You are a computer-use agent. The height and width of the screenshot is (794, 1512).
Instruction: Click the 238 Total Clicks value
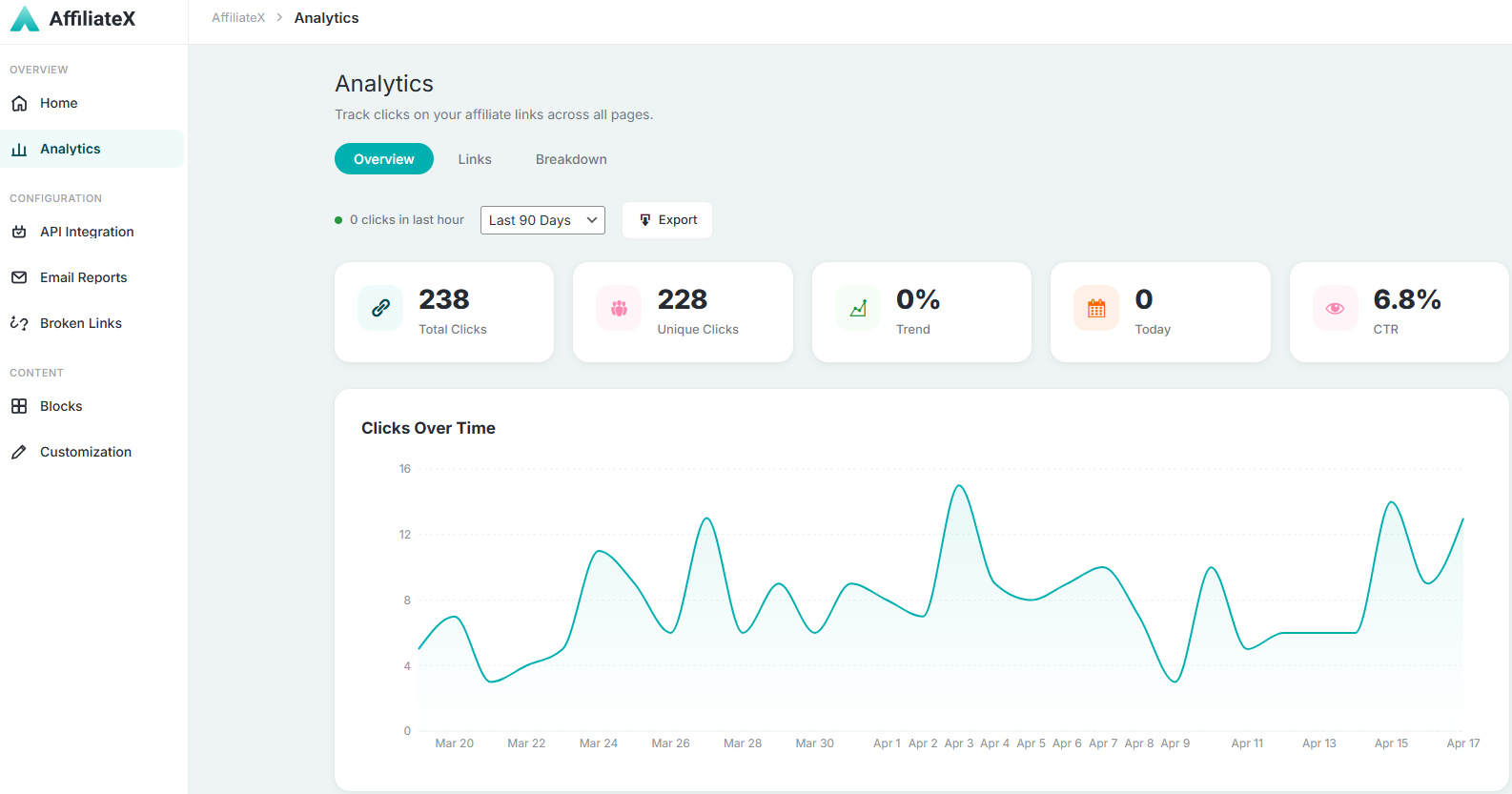click(444, 299)
